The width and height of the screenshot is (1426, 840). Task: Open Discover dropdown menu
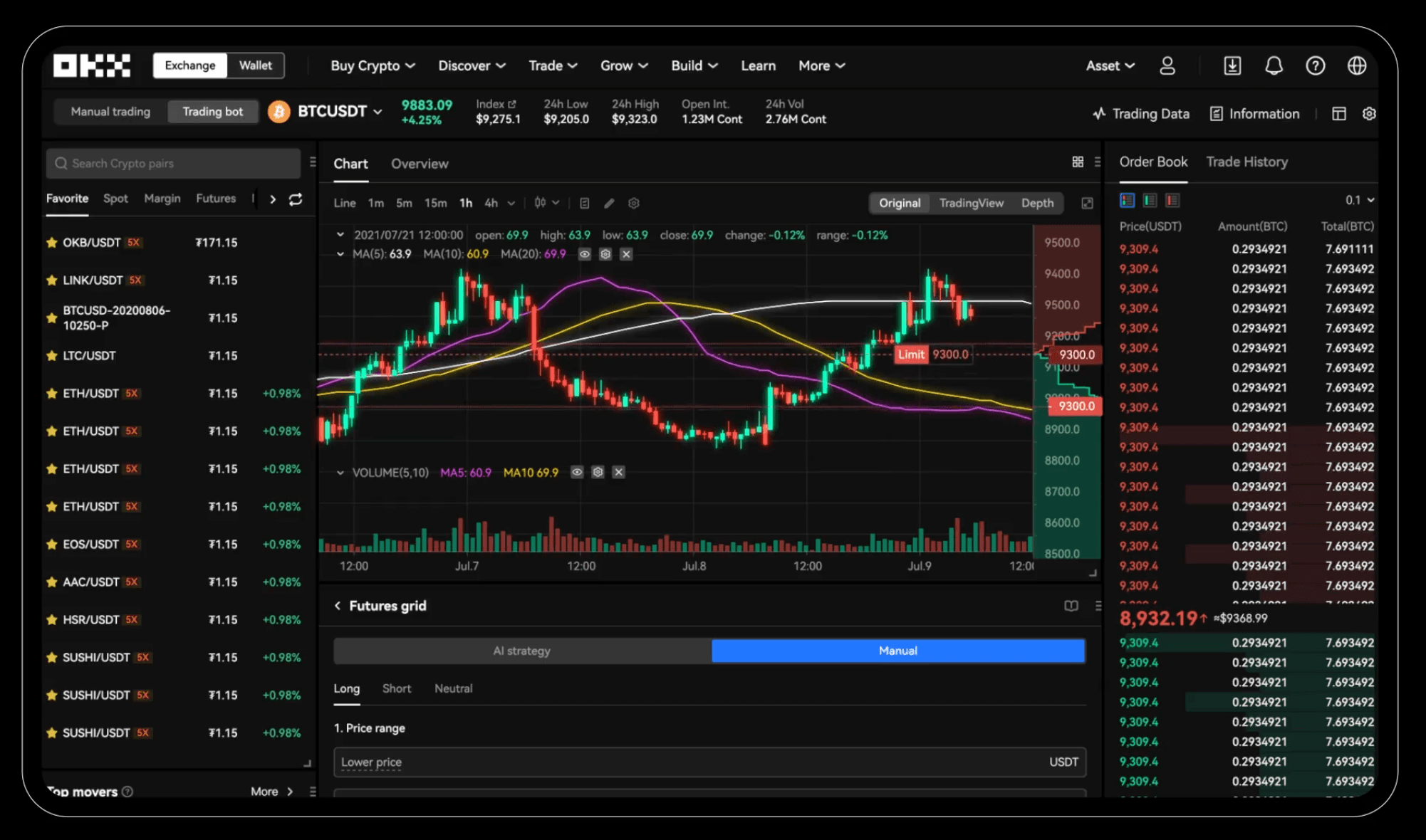(472, 65)
